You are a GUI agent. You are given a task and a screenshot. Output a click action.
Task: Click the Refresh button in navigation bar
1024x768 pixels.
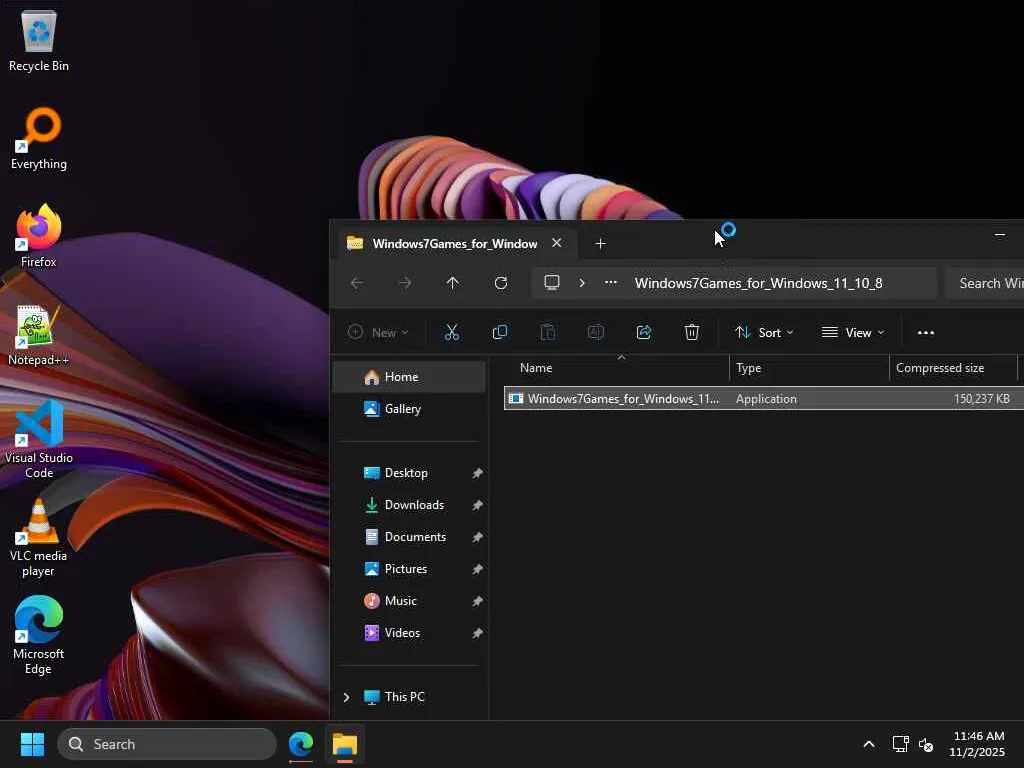(501, 283)
